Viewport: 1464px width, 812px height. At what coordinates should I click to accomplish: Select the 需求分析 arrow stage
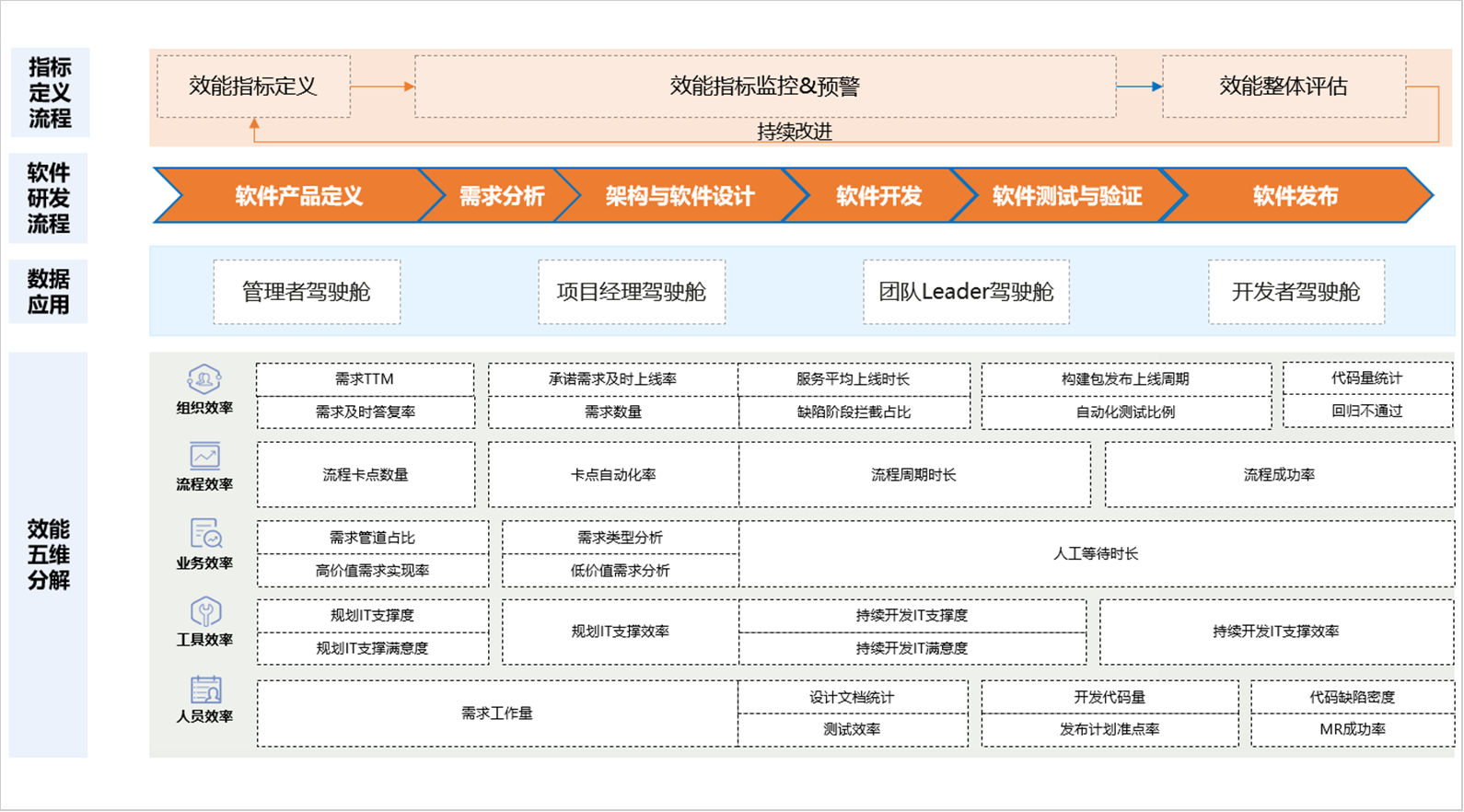pyautogui.click(x=501, y=196)
